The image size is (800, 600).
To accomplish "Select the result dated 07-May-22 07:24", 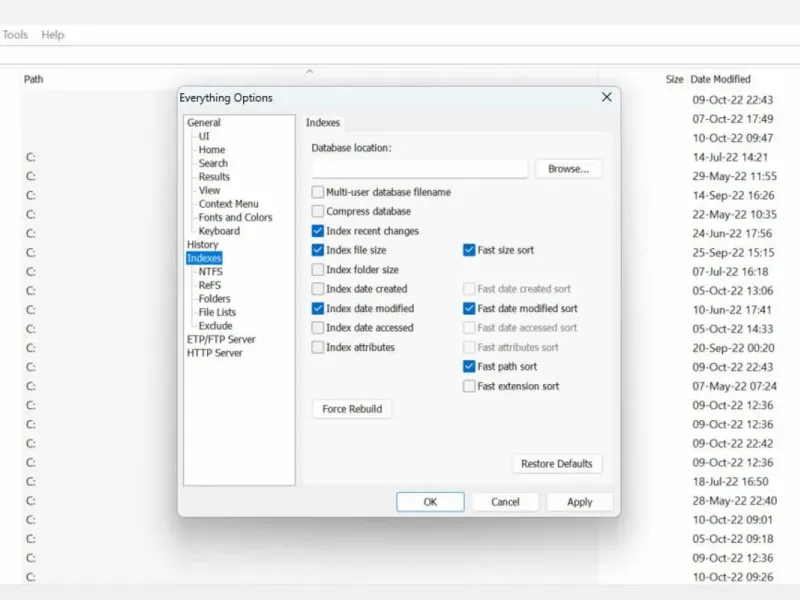I will (x=734, y=386).
